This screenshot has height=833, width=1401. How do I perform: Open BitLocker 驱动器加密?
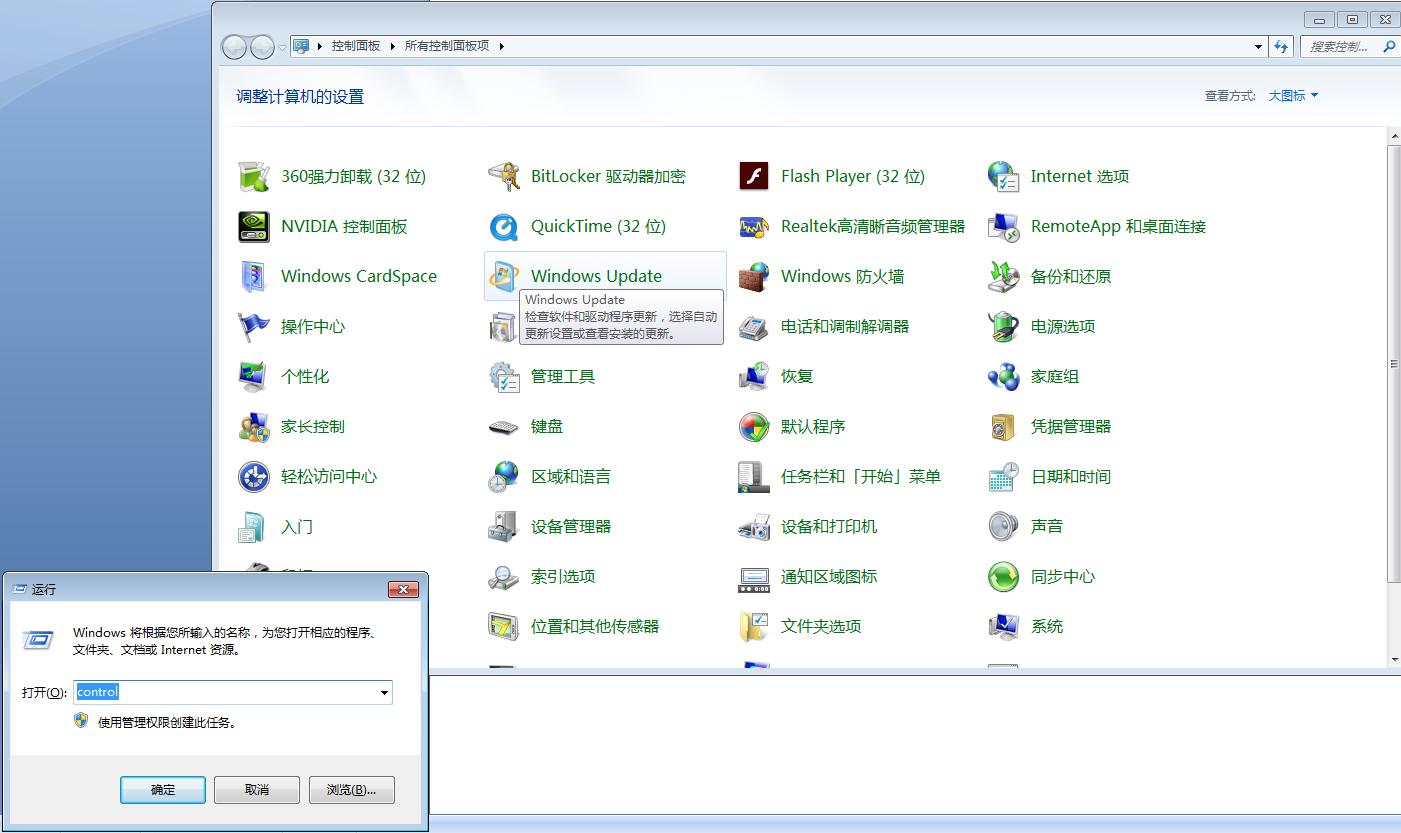pos(607,176)
